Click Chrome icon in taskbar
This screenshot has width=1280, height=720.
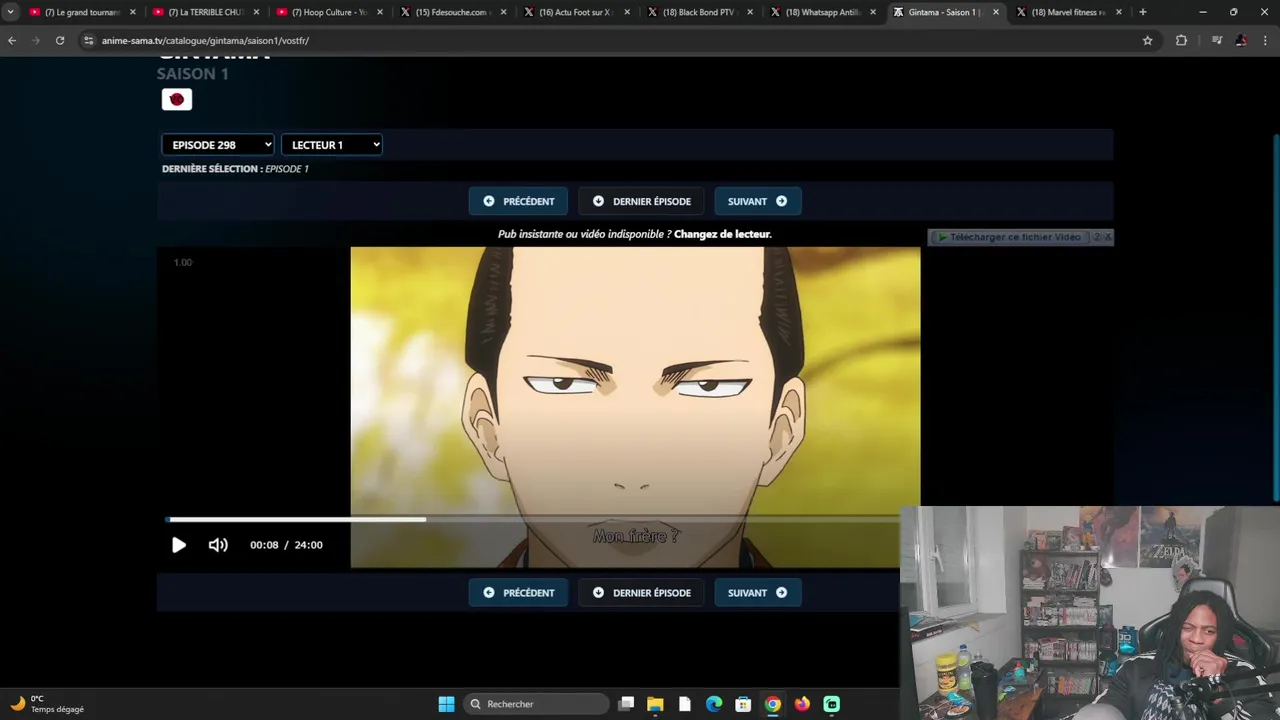[x=772, y=704]
